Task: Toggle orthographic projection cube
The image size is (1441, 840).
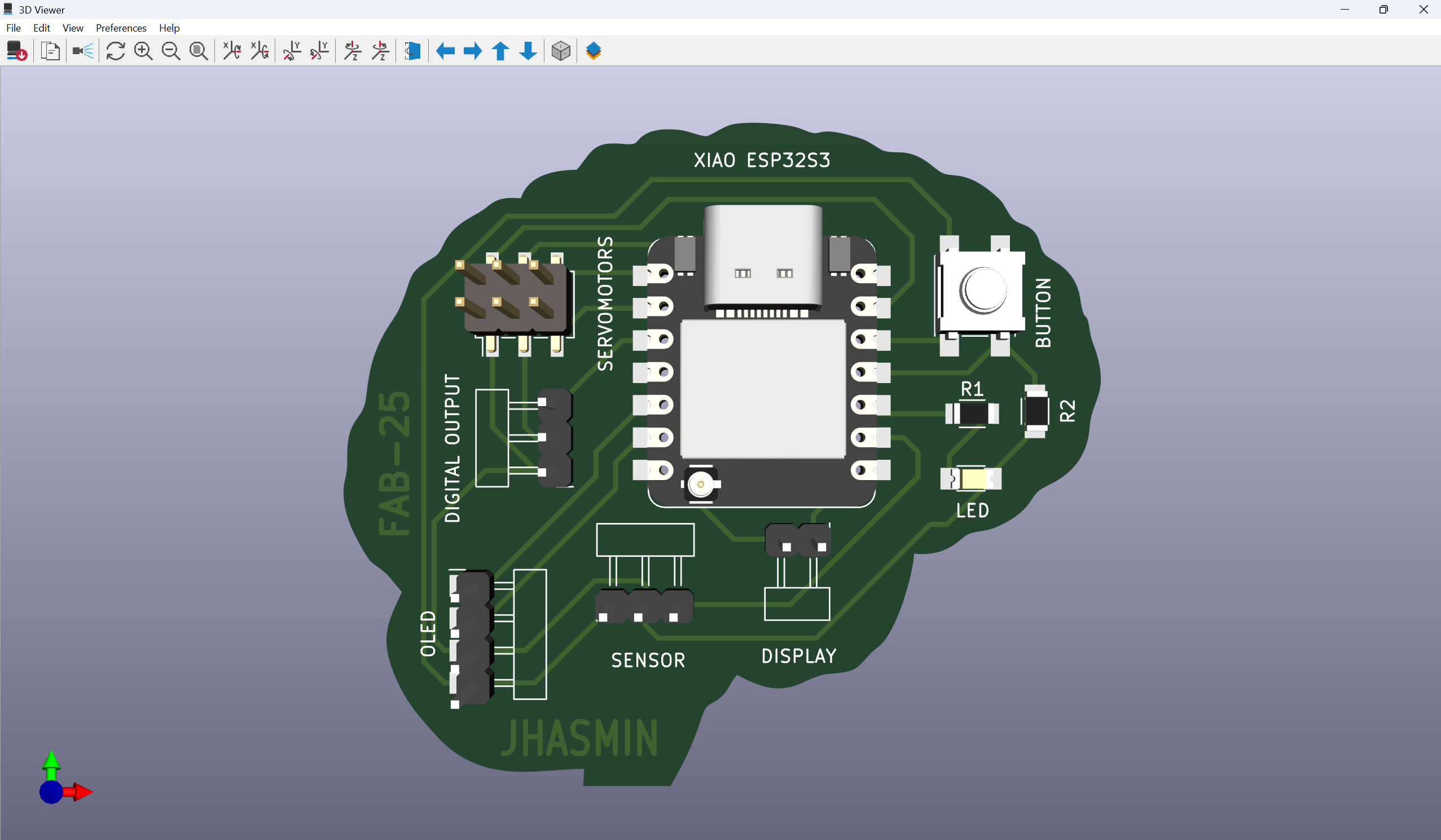Action: click(x=560, y=51)
